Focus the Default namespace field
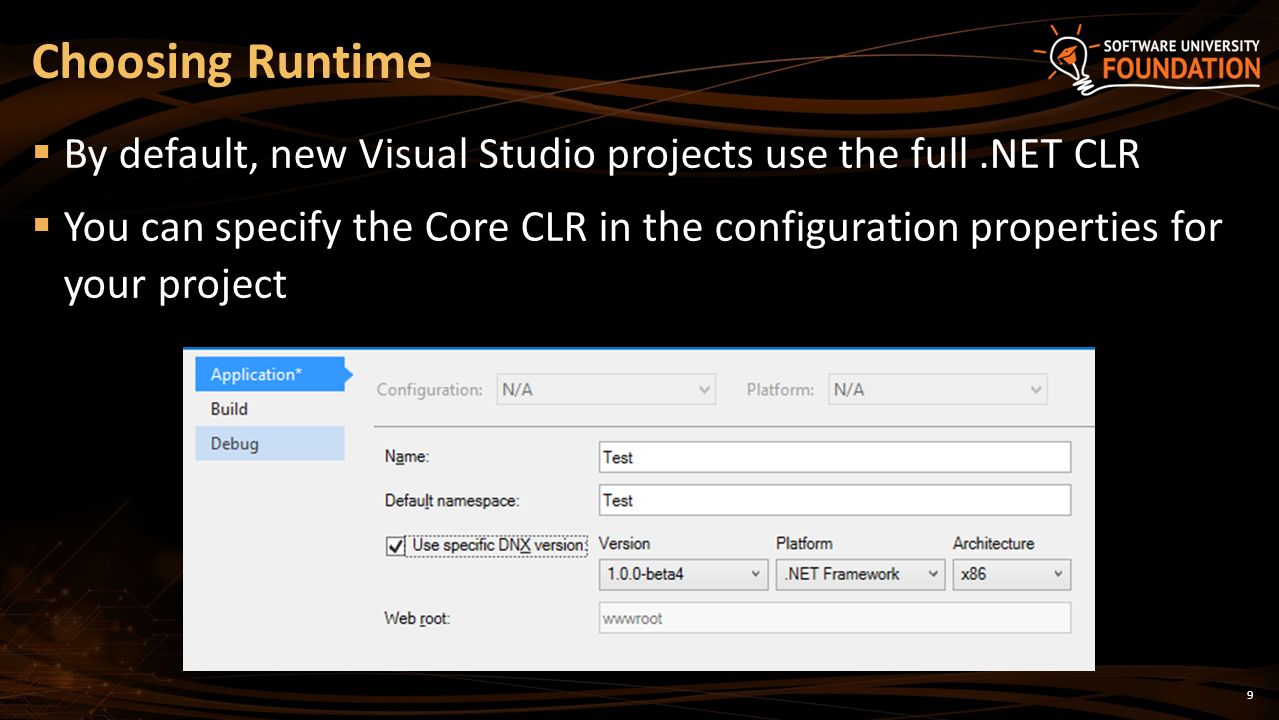This screenshot has height=720, width=1279. pyautogui.click(x=835, y=500)
